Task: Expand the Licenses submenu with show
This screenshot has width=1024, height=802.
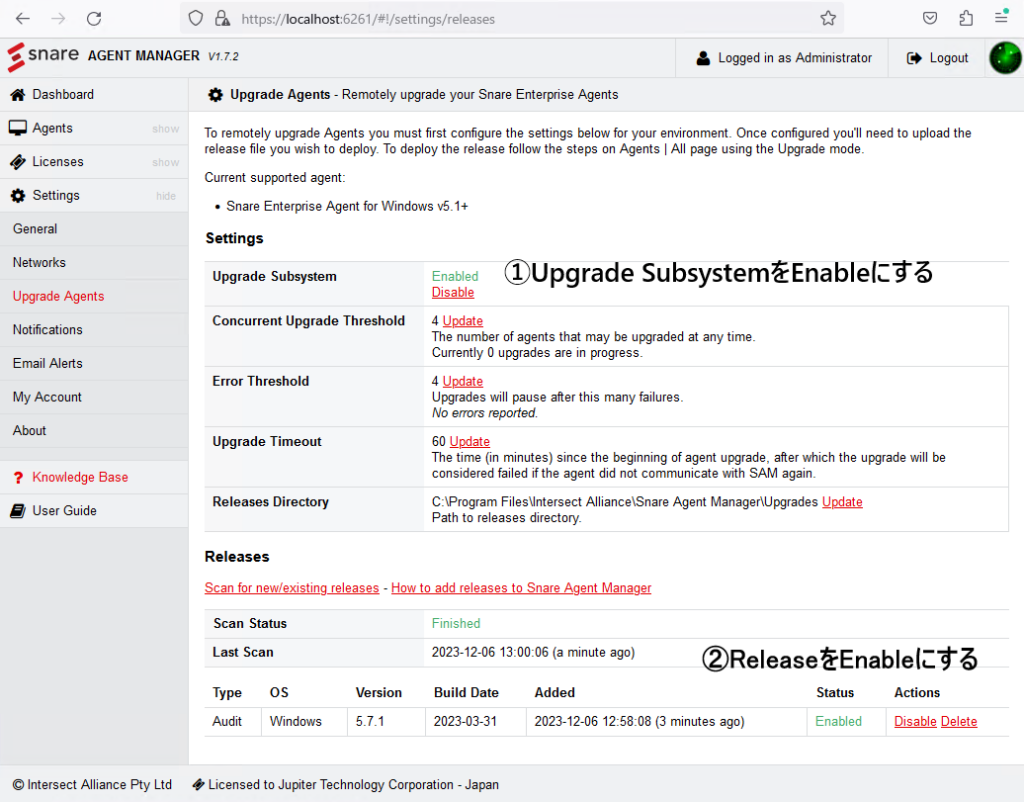Action: click(165, 162)
